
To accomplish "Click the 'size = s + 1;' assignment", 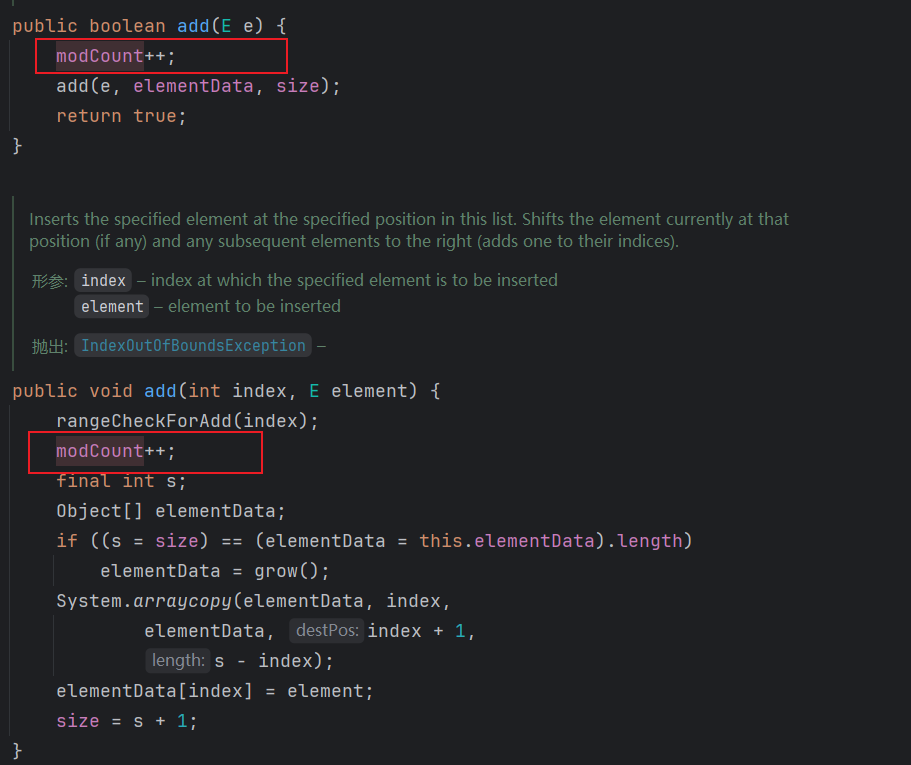I will [x=127, y=721].
